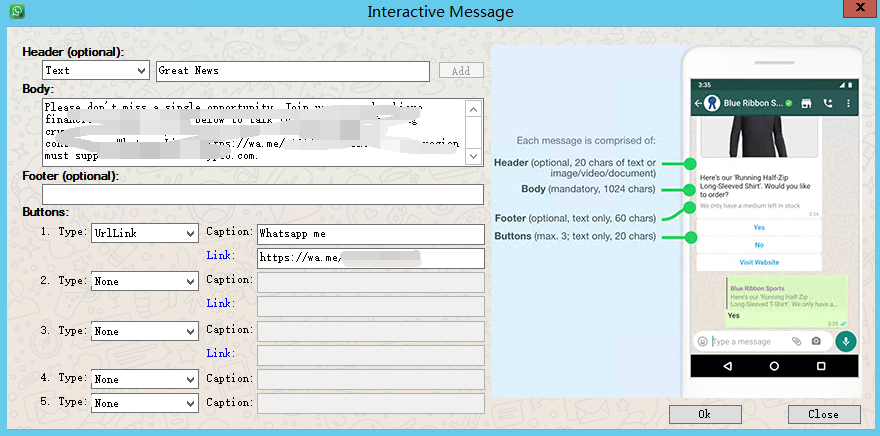
Task: Open button 3 Type dropdown
Action: coord(145,331)
